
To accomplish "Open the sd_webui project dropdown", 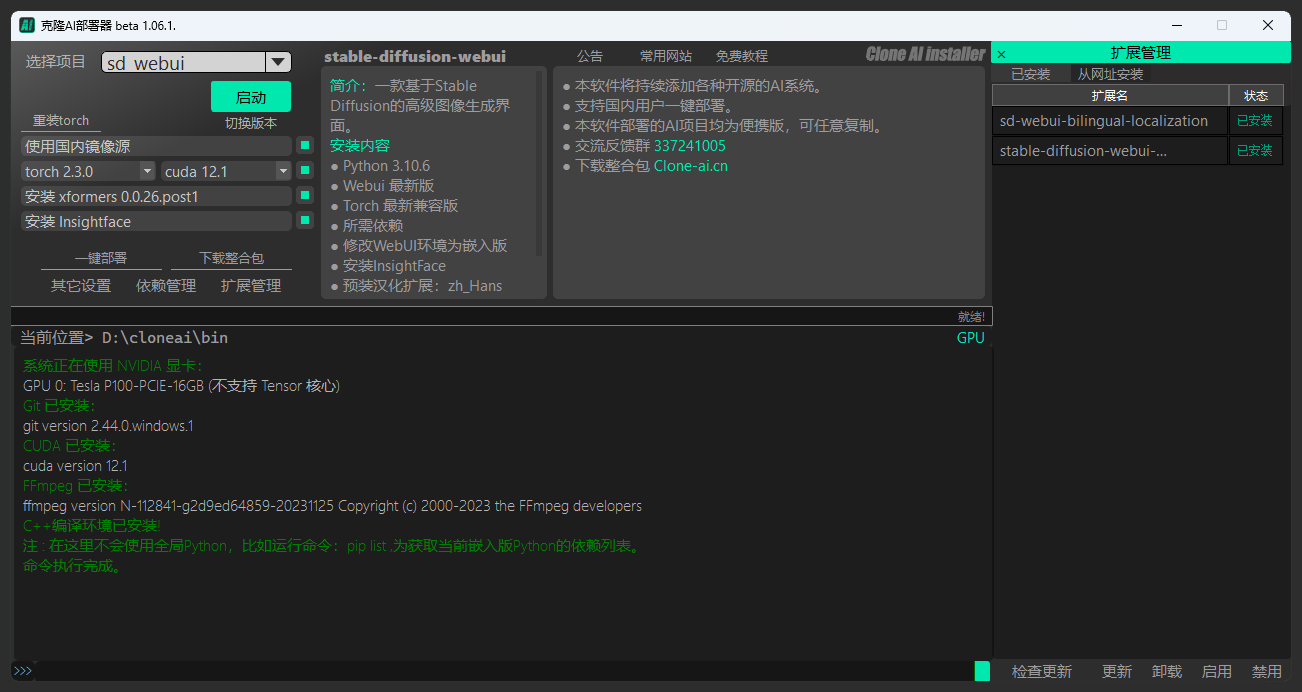I will (x=278, y=62).
